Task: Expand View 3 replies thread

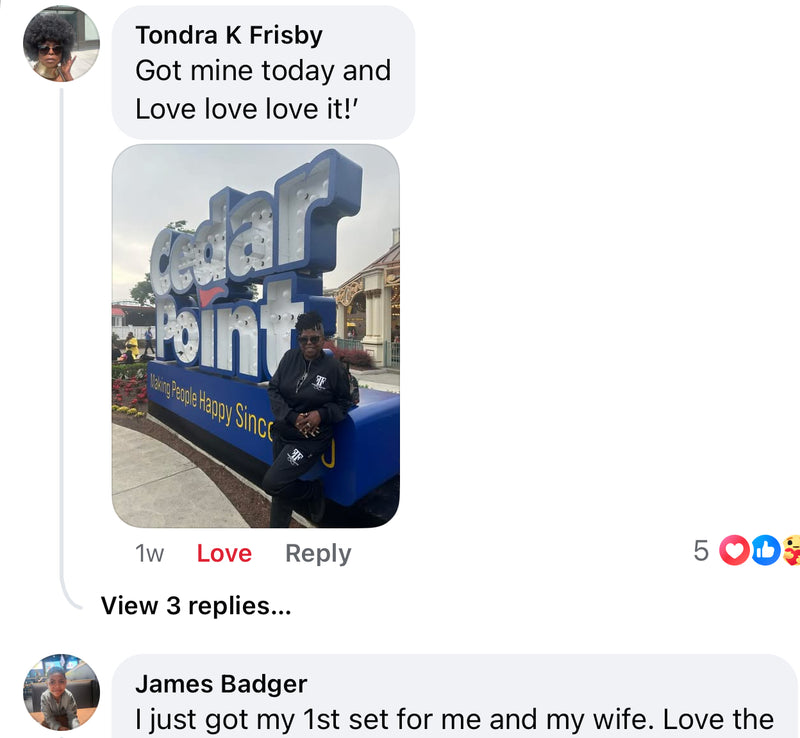Action: [x=196, y=606]
